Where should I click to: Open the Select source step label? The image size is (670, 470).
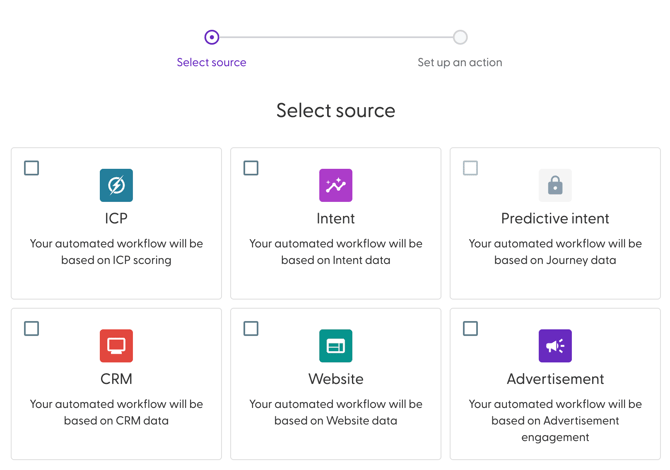211,62
